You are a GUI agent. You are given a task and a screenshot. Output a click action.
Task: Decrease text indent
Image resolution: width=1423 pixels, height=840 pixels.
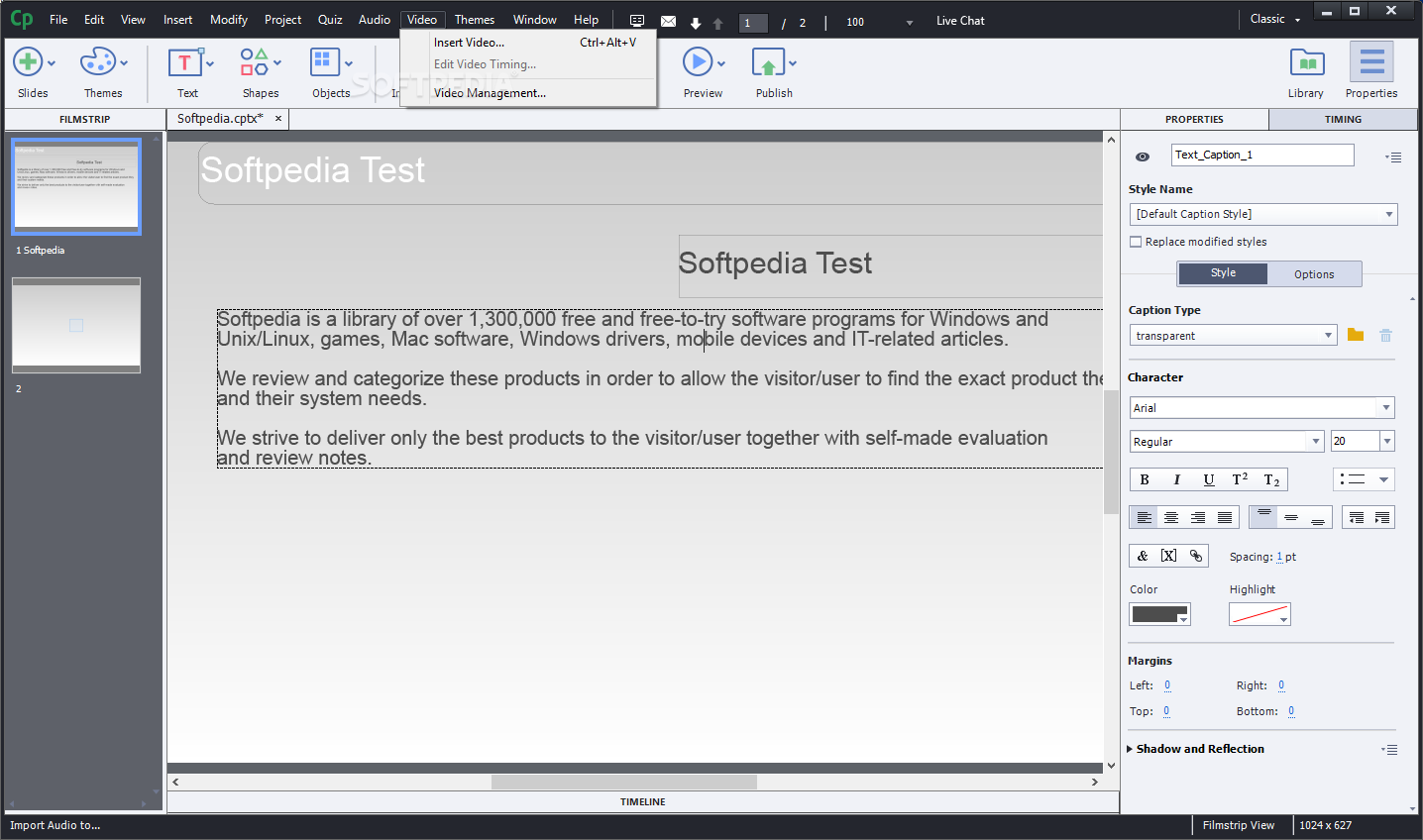(x=1356, y=517)
